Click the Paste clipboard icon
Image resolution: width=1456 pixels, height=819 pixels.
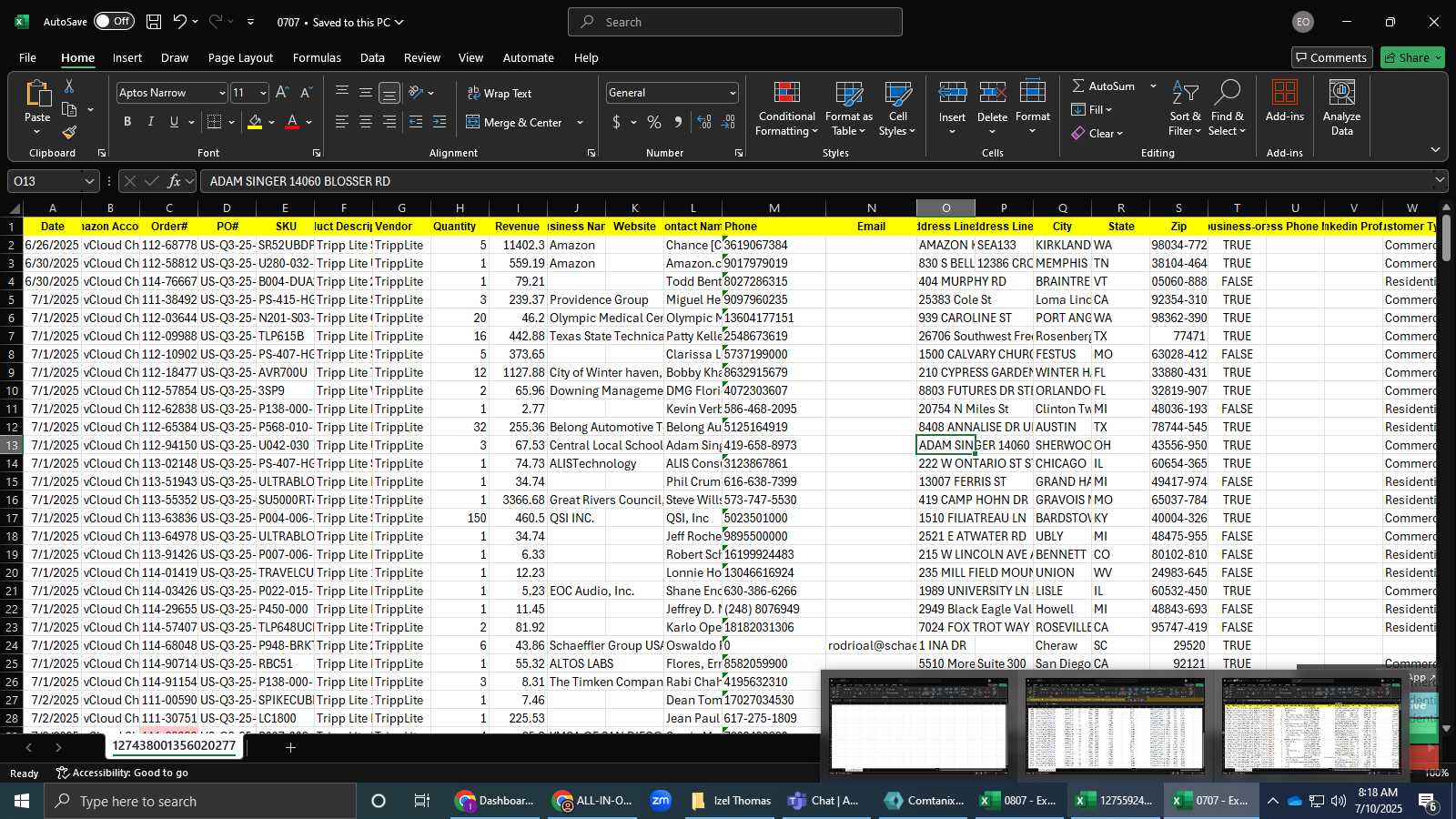(x=37, y=94)
